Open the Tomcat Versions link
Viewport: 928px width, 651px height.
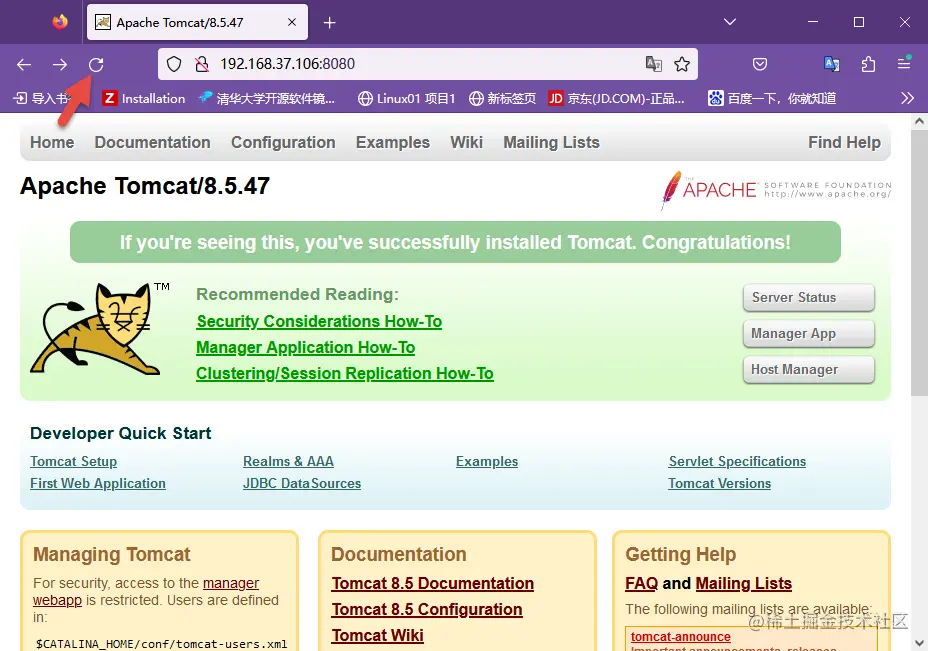click(x=720, y=483)
